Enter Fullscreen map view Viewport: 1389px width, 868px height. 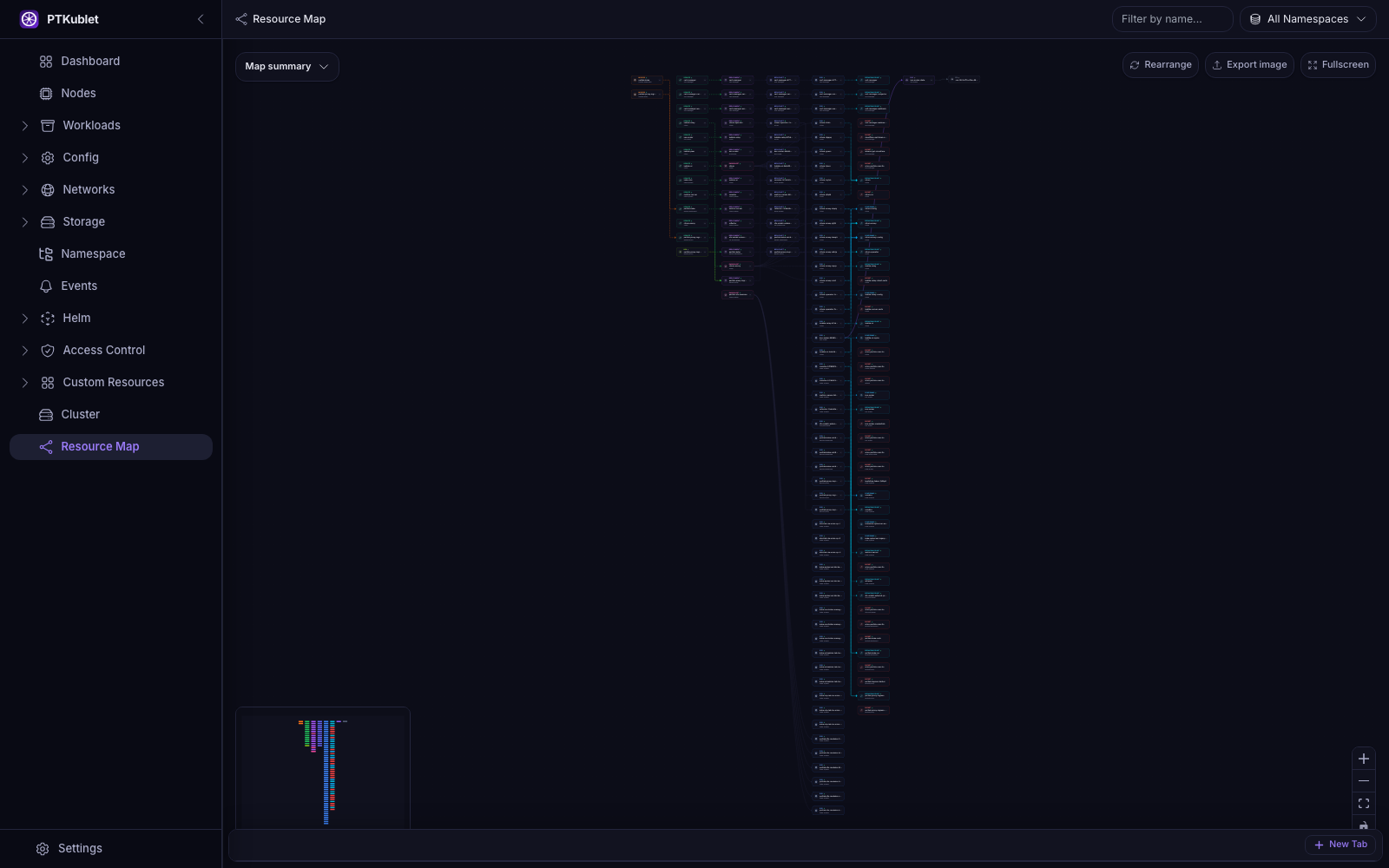click(x=1338, y=65)
